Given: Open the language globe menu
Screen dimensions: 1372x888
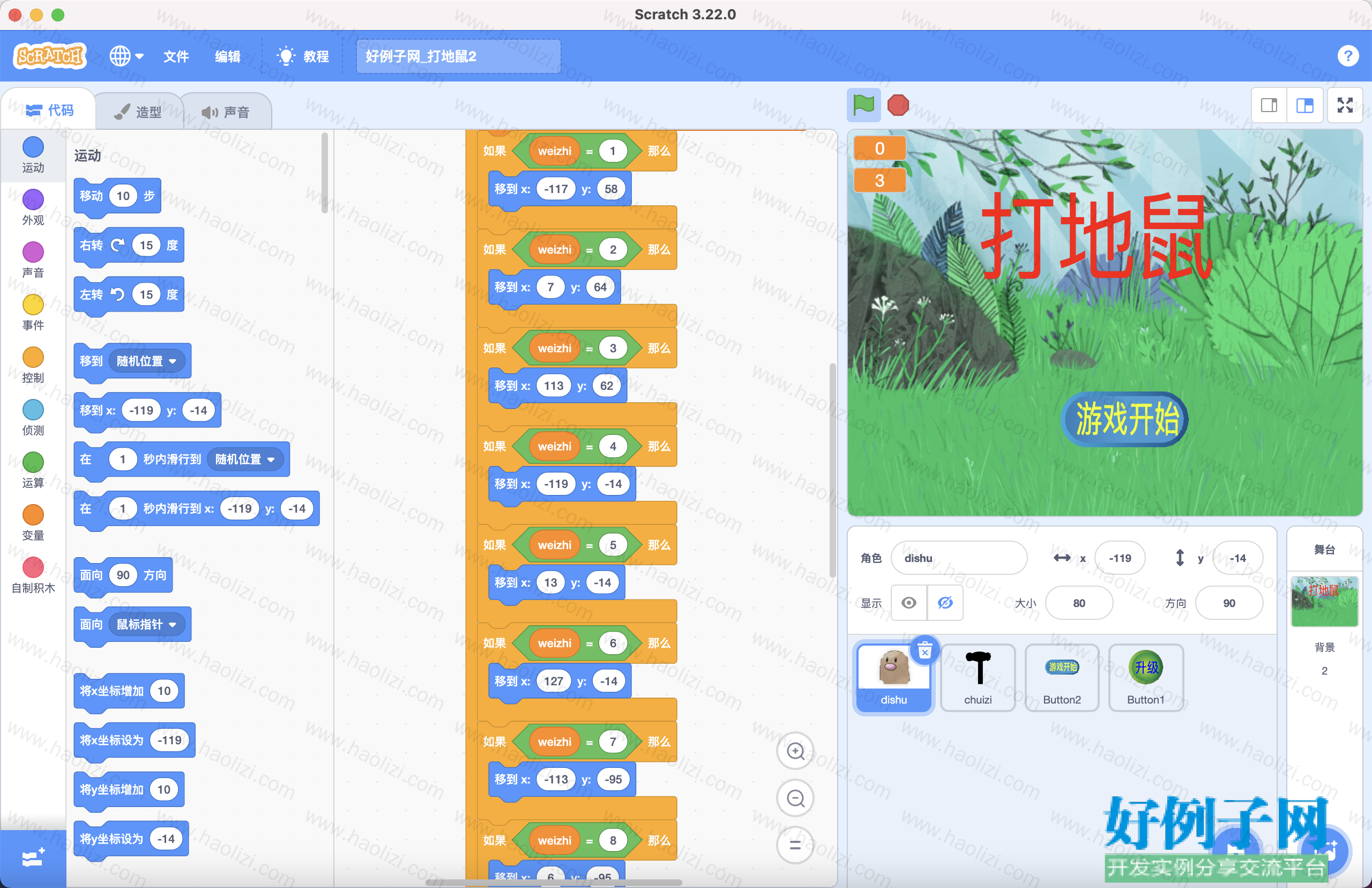Looking at the screenshot, I should [126, 56].
